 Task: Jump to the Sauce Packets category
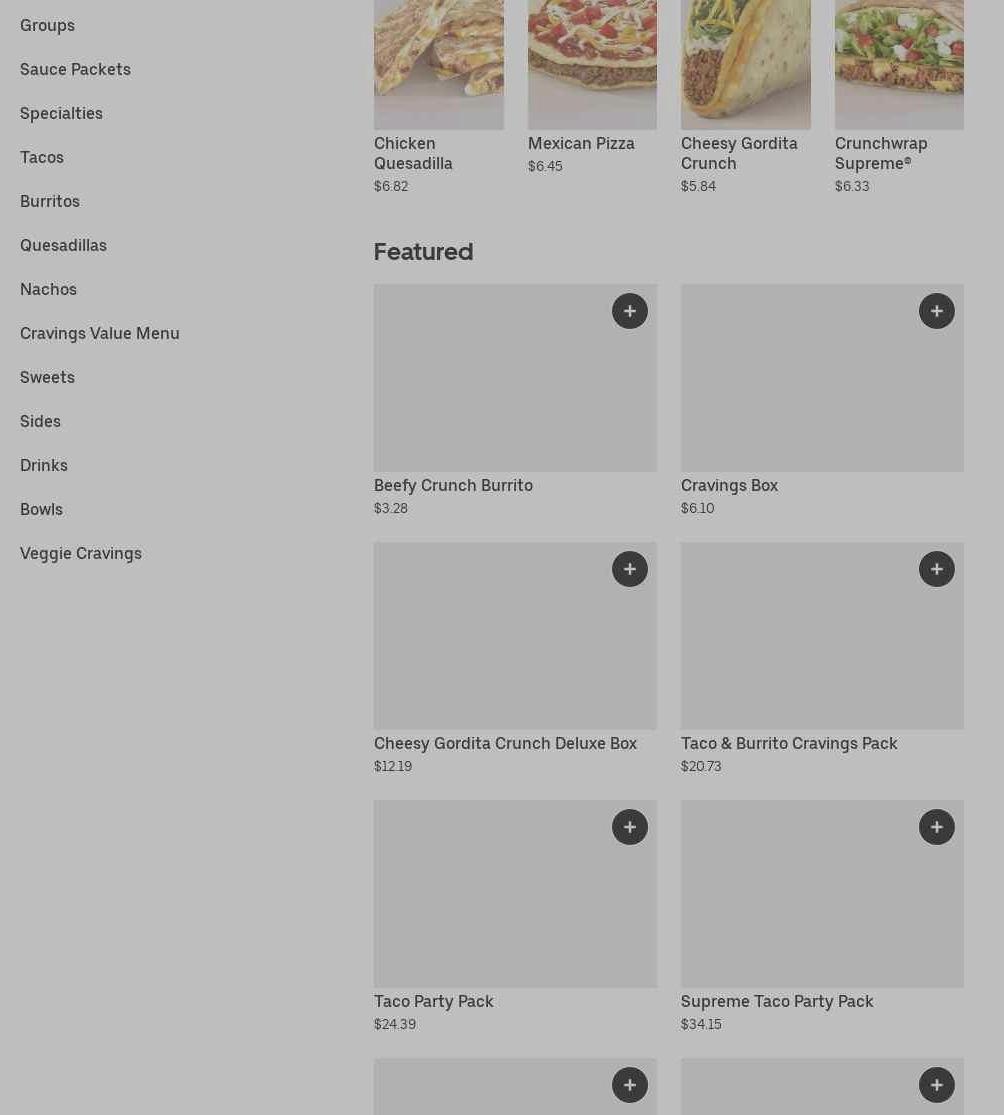tap(75, 69)
